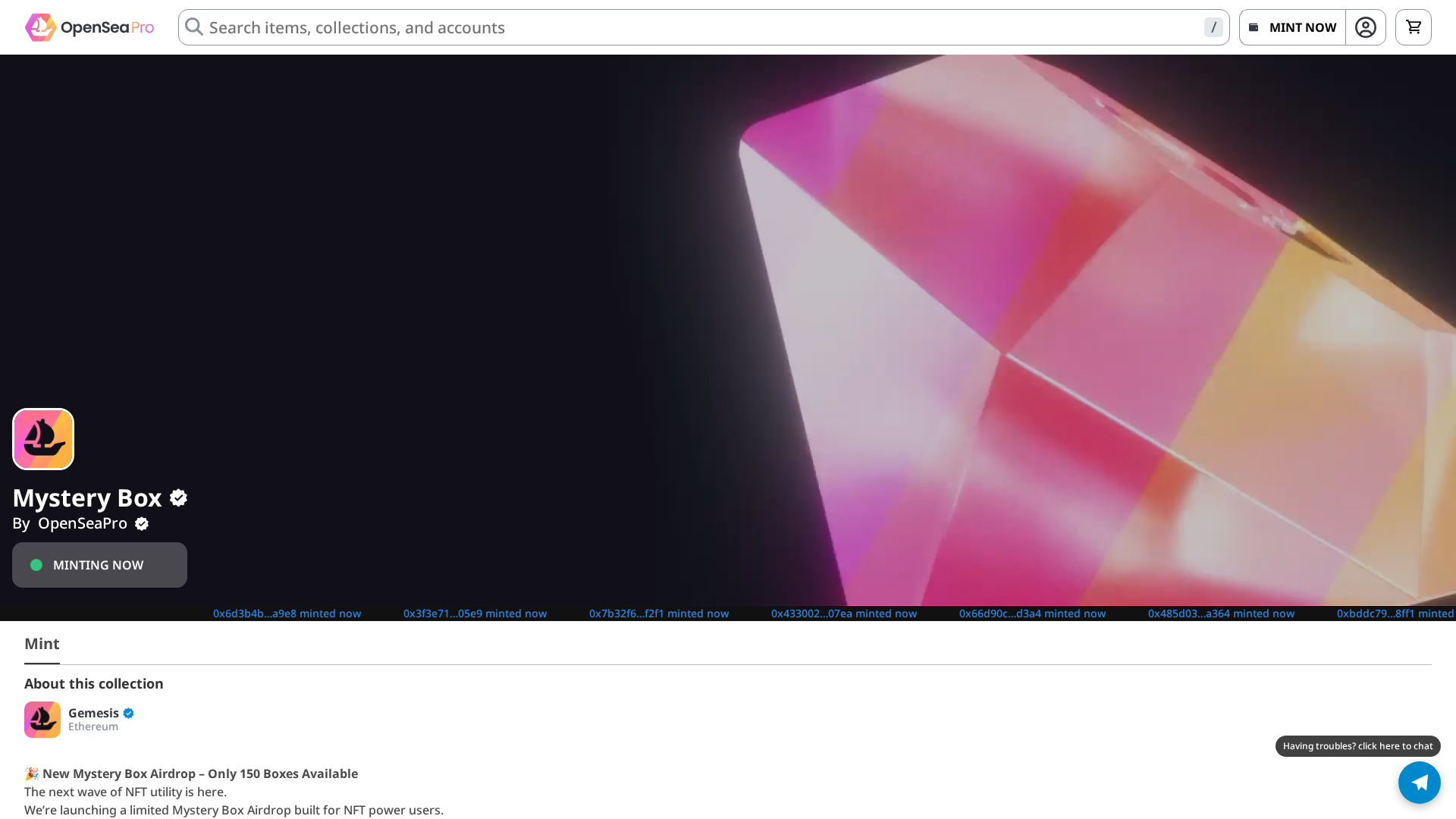
Task: Open 0x485d03...a364 minted now link
Action: [1221, 613]
